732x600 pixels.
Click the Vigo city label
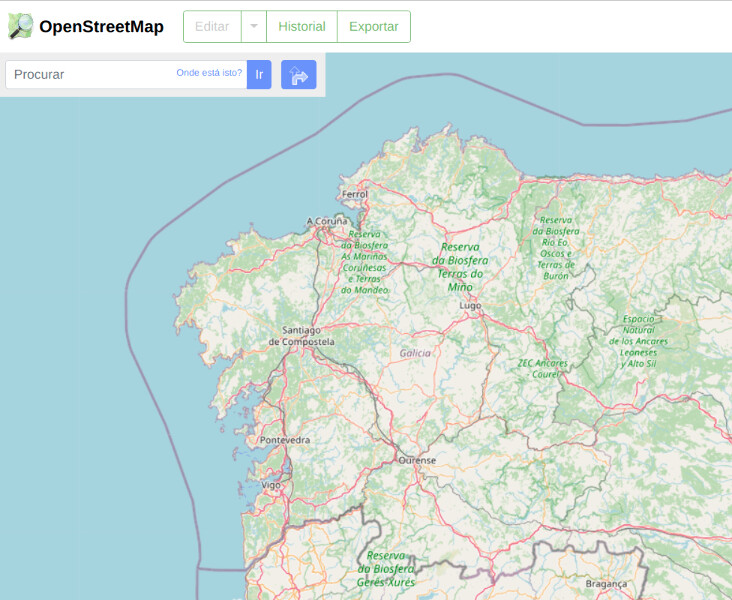tap(271, 484)
